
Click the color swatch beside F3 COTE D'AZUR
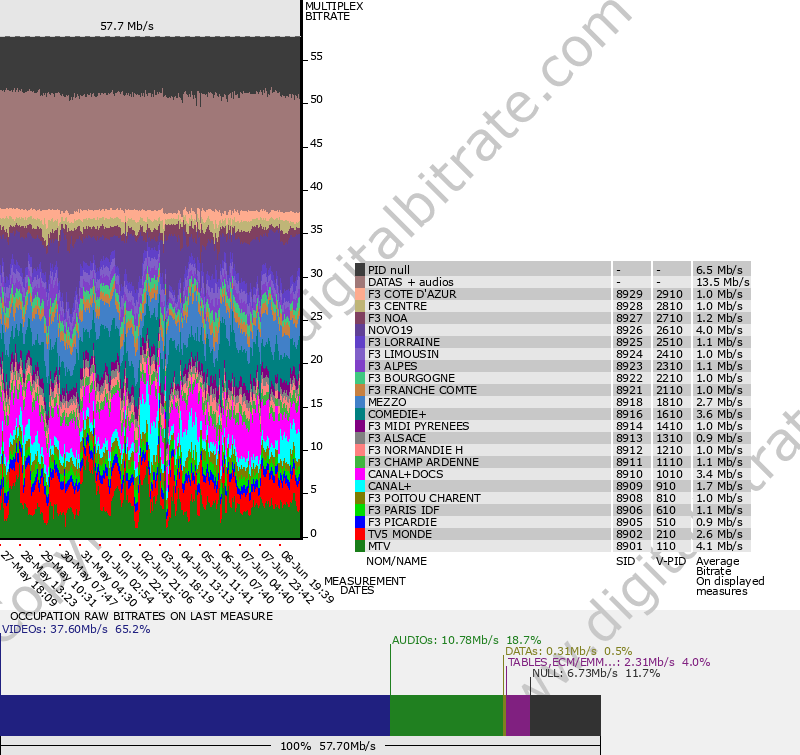360,294
